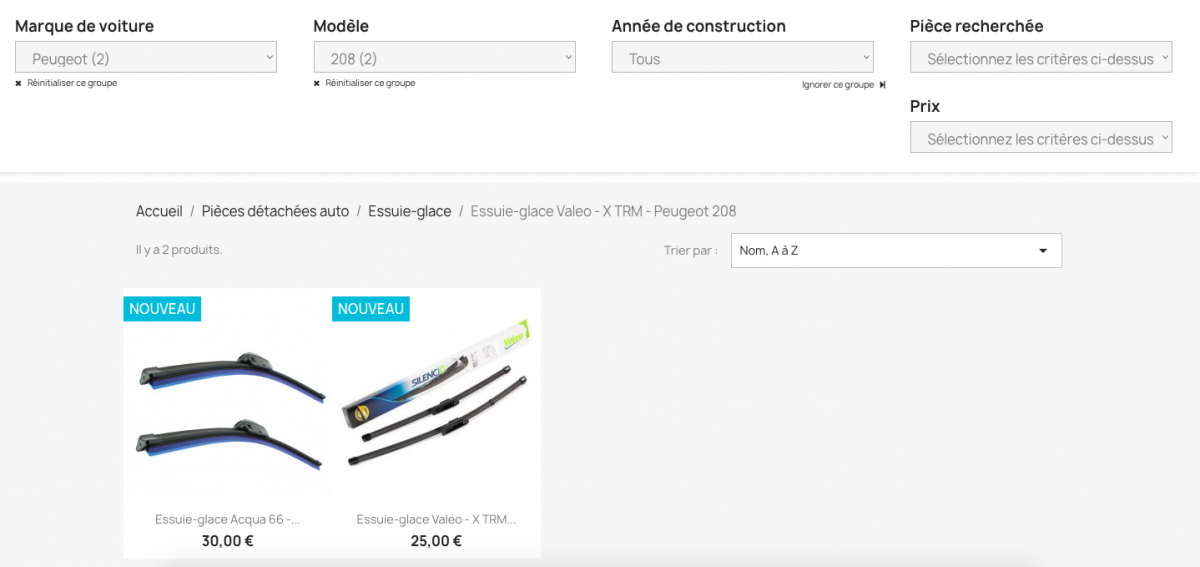Screen dimensions: 1200x567
Task: Open 'Pièces détachées auto' breadcrumb
Action: pos(275,211)
